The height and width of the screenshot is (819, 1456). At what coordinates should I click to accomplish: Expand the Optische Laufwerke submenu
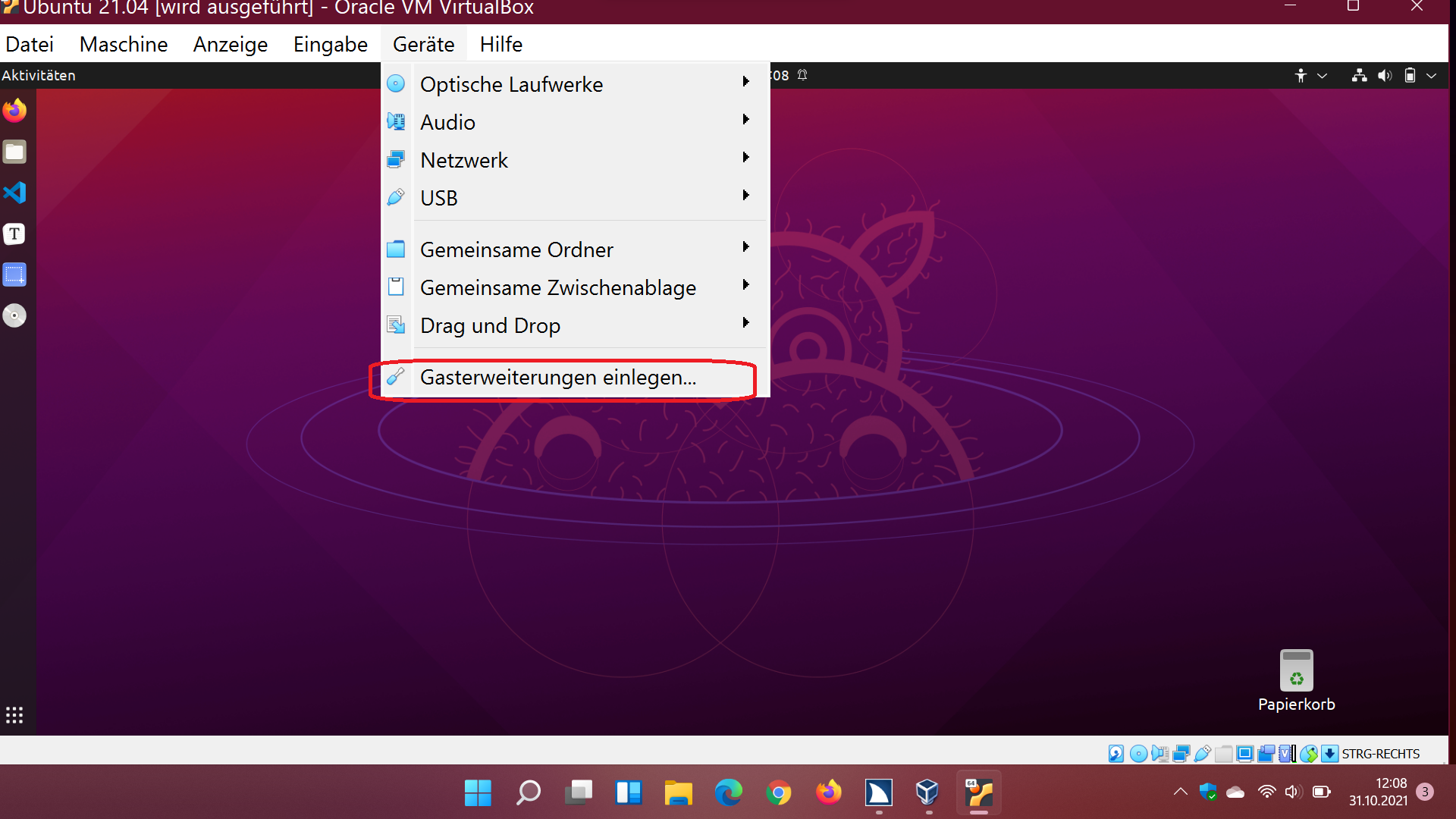576,84
